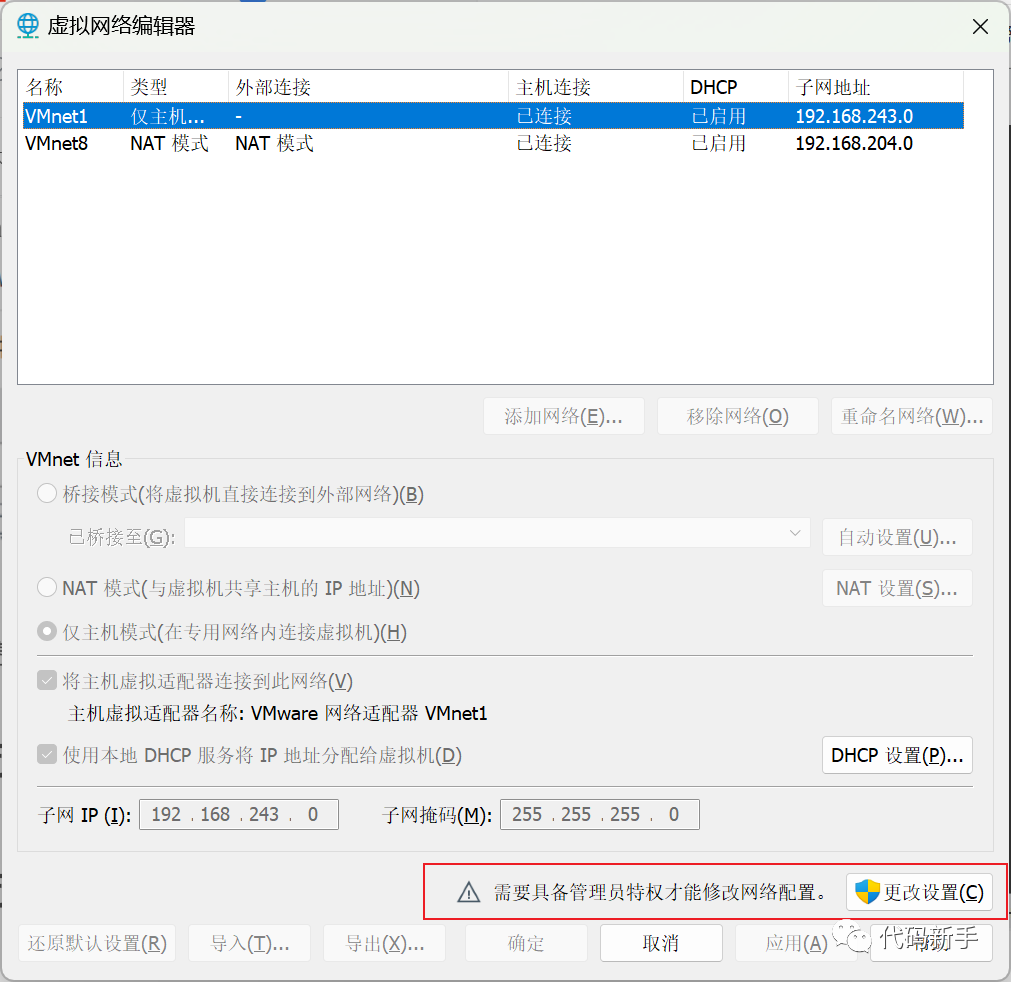The height and width of the screenshot is (982, 1011).
Task: Click the 主机连接 column header
Action: coord(596,87)
